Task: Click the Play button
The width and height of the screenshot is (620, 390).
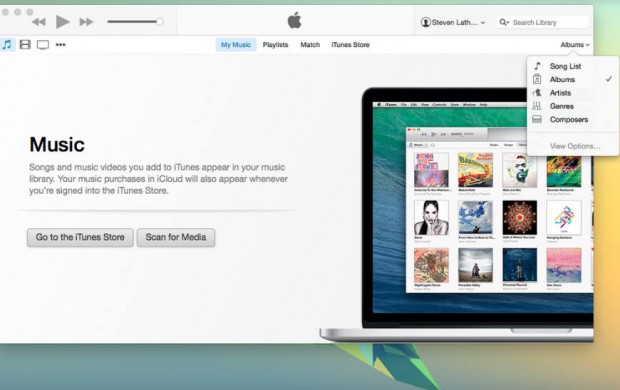Action: (x=62, y=22)
